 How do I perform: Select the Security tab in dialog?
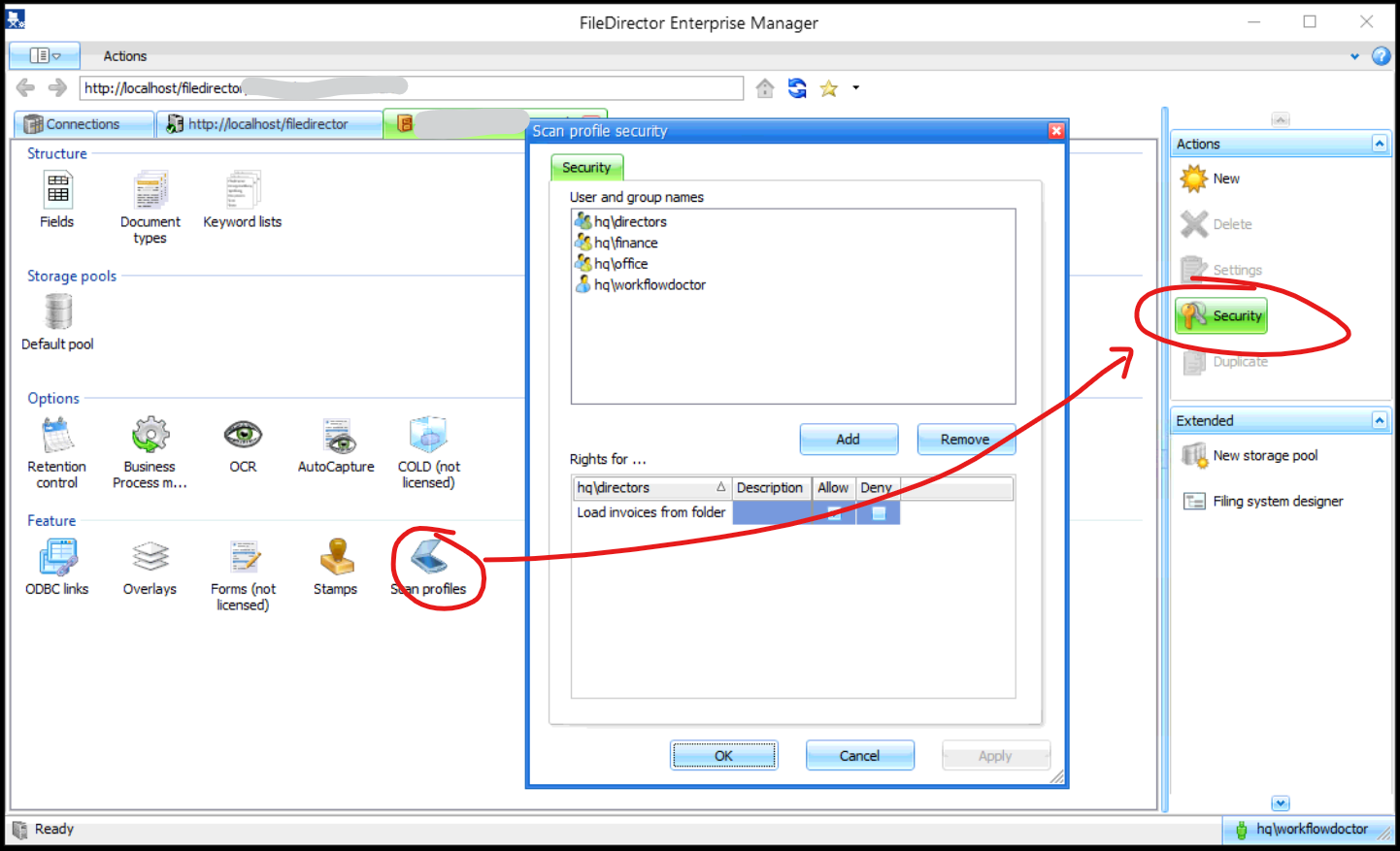click(x=586, y=167)
